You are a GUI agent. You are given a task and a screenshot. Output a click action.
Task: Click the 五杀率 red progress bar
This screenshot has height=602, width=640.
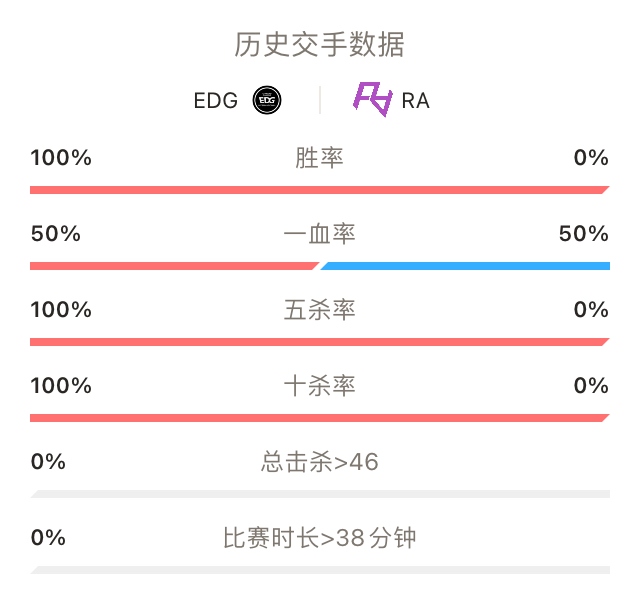(320, 342)
